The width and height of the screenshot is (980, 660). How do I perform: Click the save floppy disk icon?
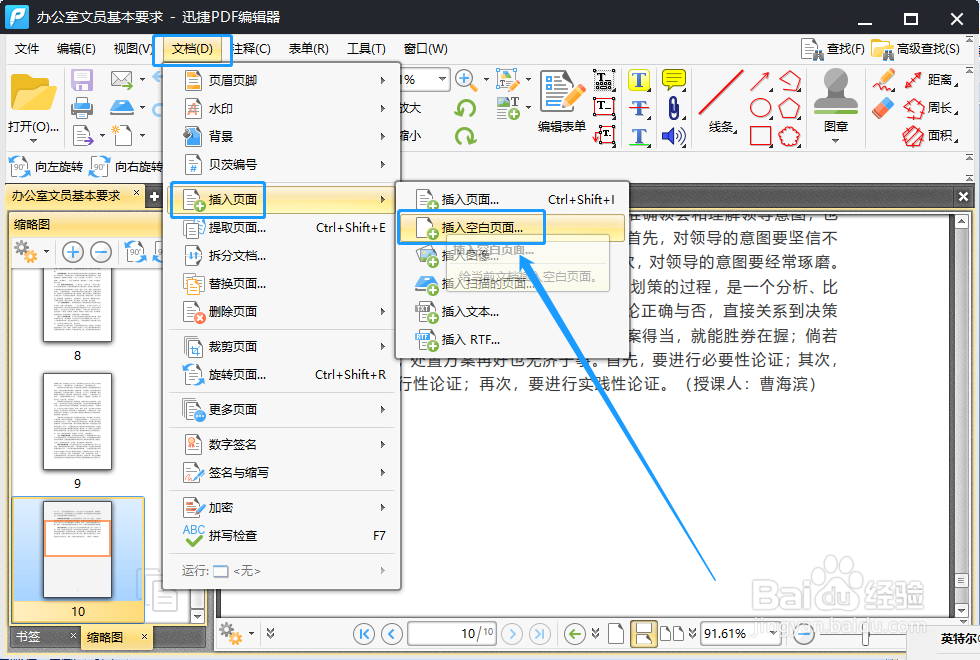(x=82, y=80)
